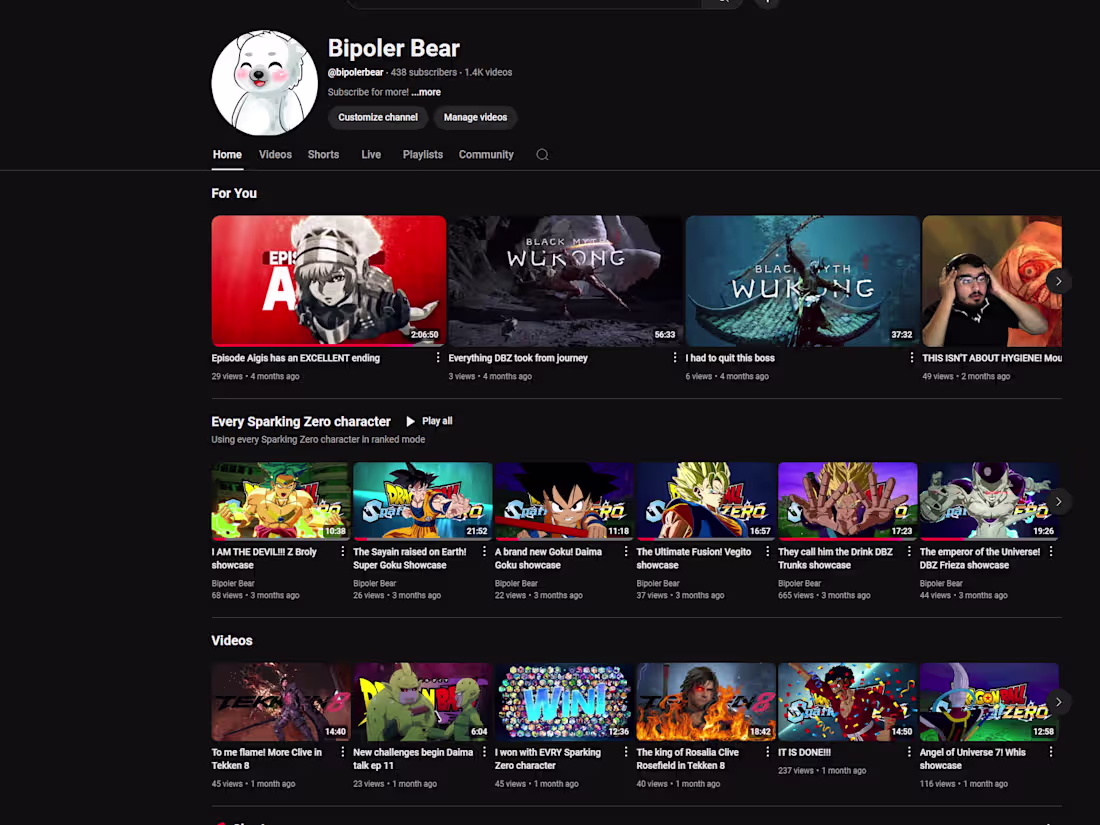The image size is (1100, 825).
Task: Switch to the Videos tab
Action: [x=275, y=154]
